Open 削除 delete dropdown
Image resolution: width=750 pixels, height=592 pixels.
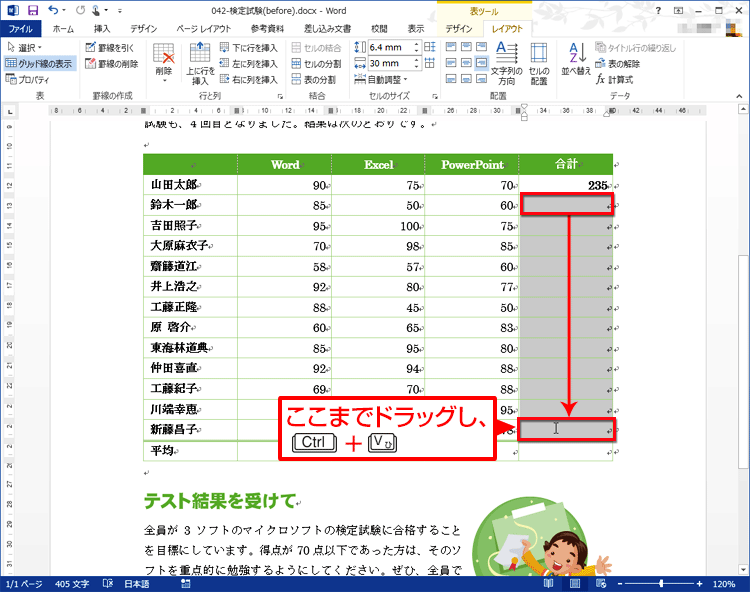click(164, 64)
